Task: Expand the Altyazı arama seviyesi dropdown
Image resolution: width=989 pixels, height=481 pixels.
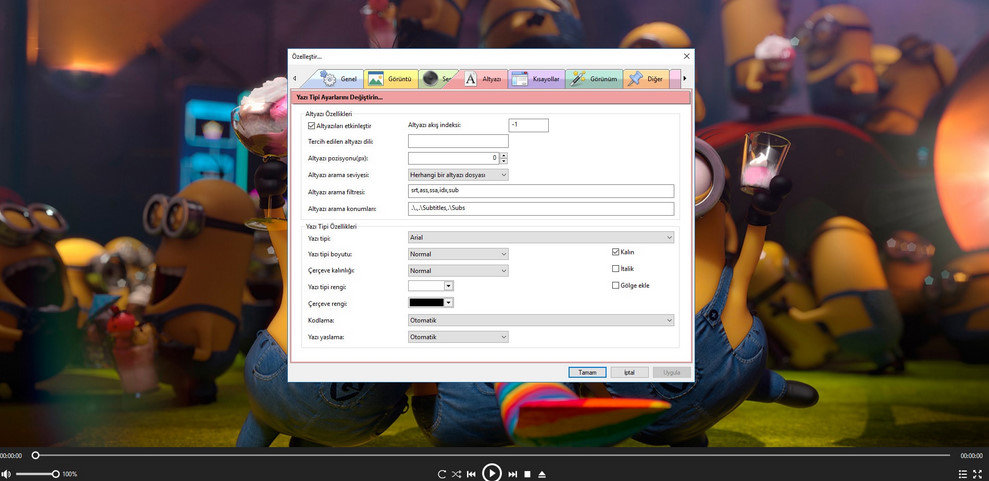Action: point(458,175)
